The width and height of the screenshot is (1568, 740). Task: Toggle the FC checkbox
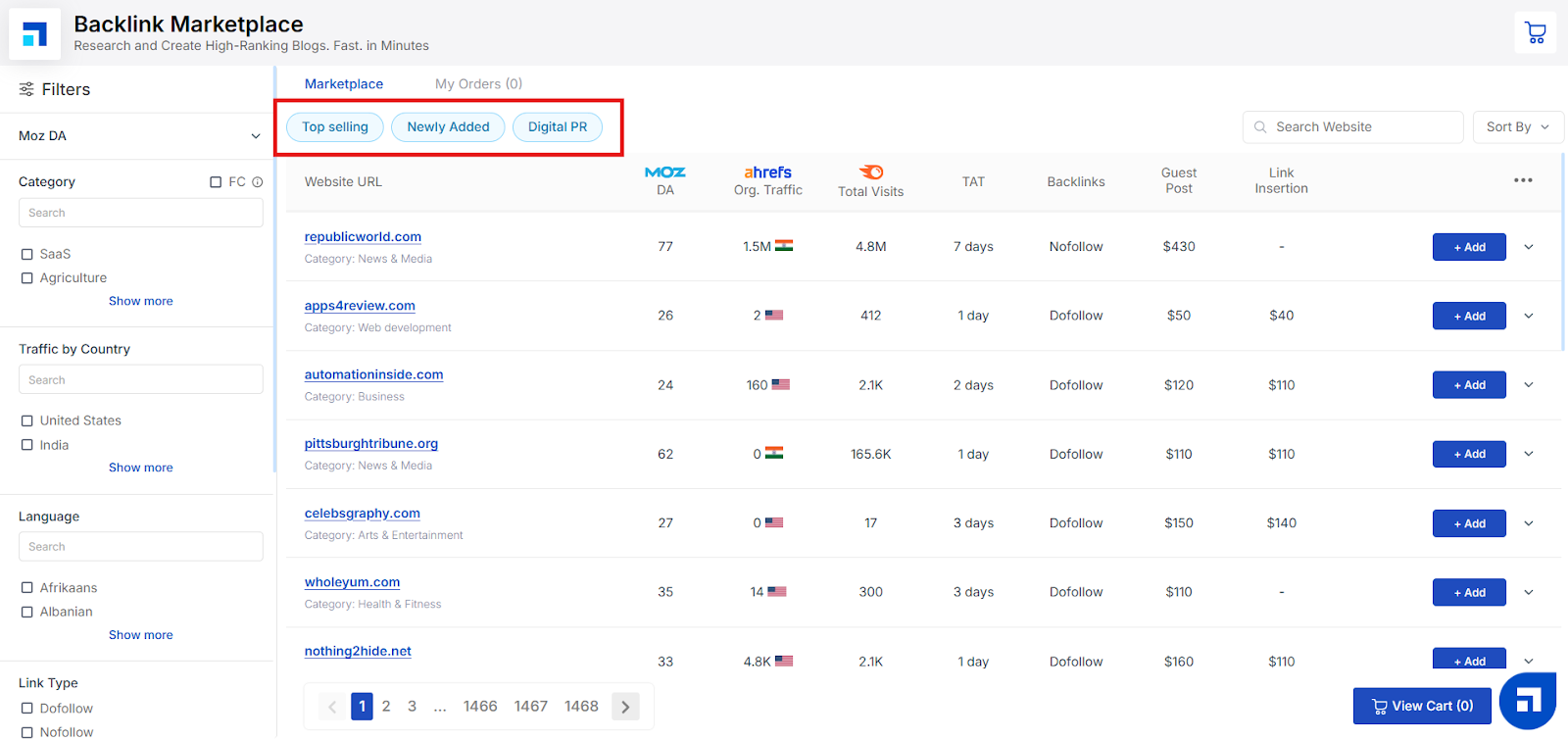coord(216,182)
